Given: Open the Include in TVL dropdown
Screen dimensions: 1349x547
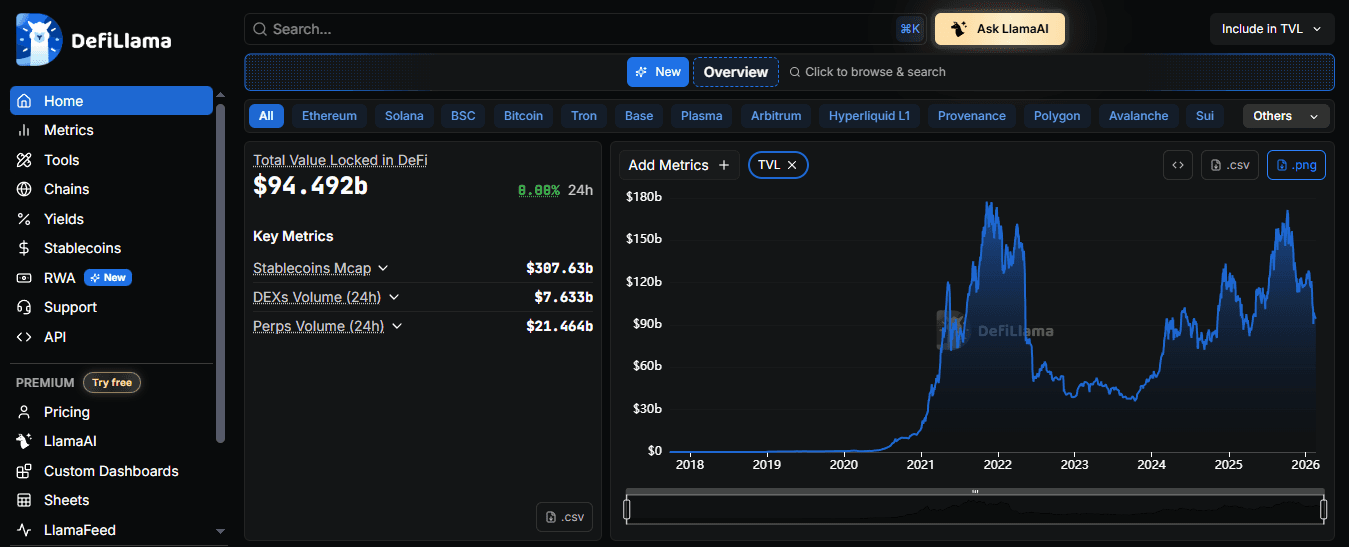Looking at the screenshot, I should pyautogui.click(x=1272, y=29).
